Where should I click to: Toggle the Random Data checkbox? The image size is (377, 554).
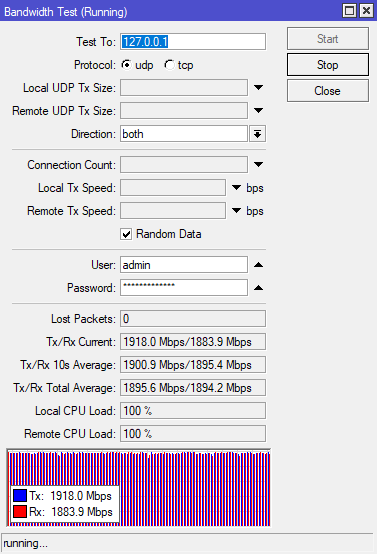(x=126, y=234)
